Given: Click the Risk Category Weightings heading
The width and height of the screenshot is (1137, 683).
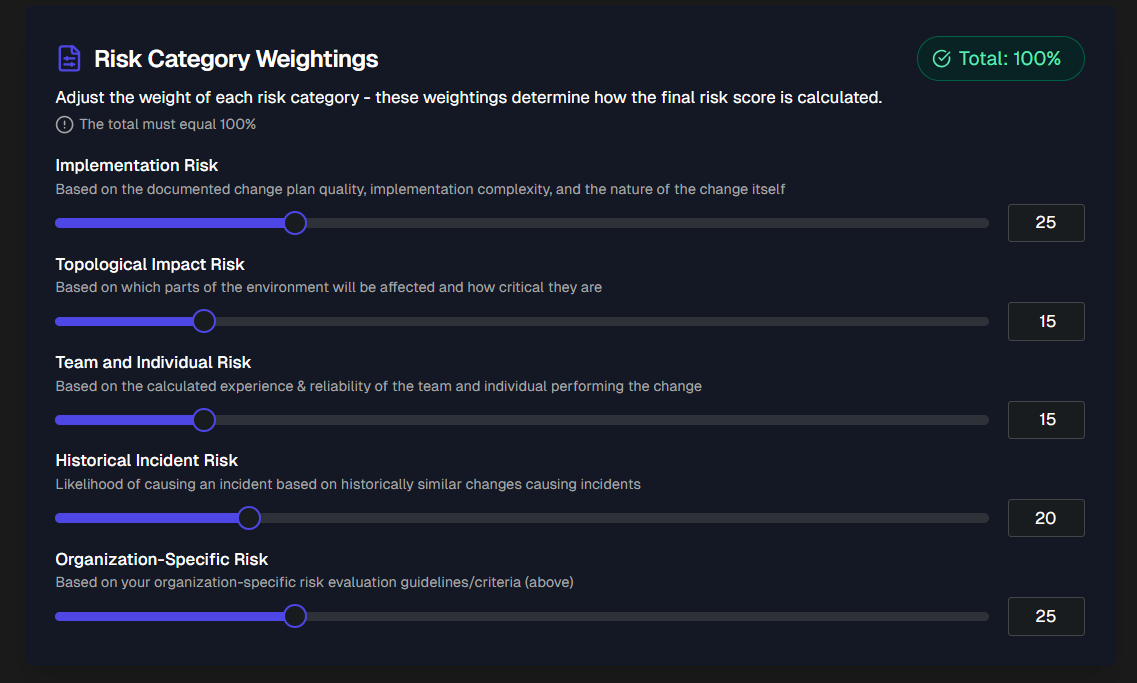Looking at the screenshot, I should 236,59.
